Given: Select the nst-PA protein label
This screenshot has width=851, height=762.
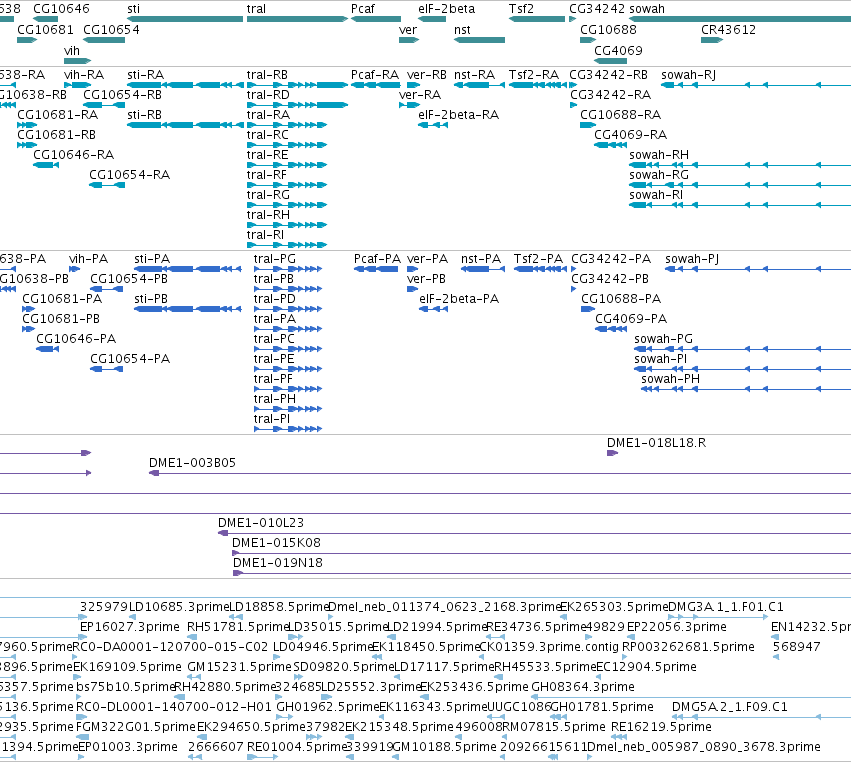Looking at the screenshot, I should (481, 259).
